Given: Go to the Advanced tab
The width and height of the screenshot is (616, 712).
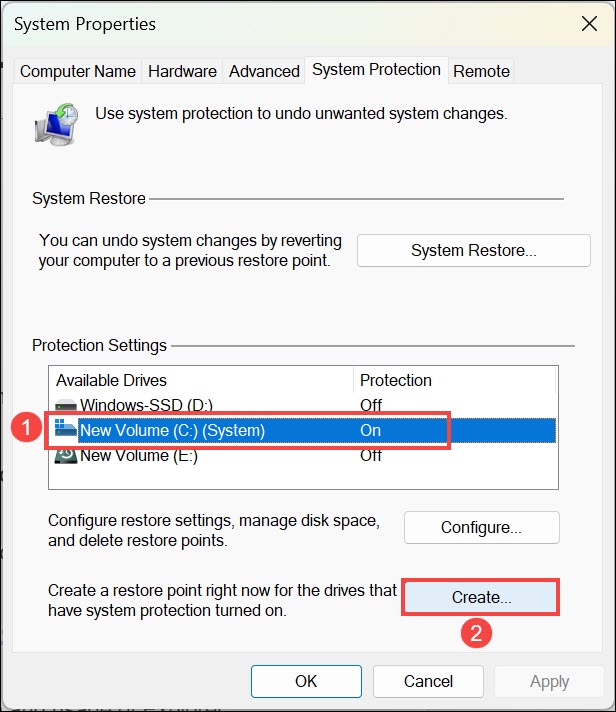Looking at the screenshot, I should pyautogui.click(x=264, y=71).
